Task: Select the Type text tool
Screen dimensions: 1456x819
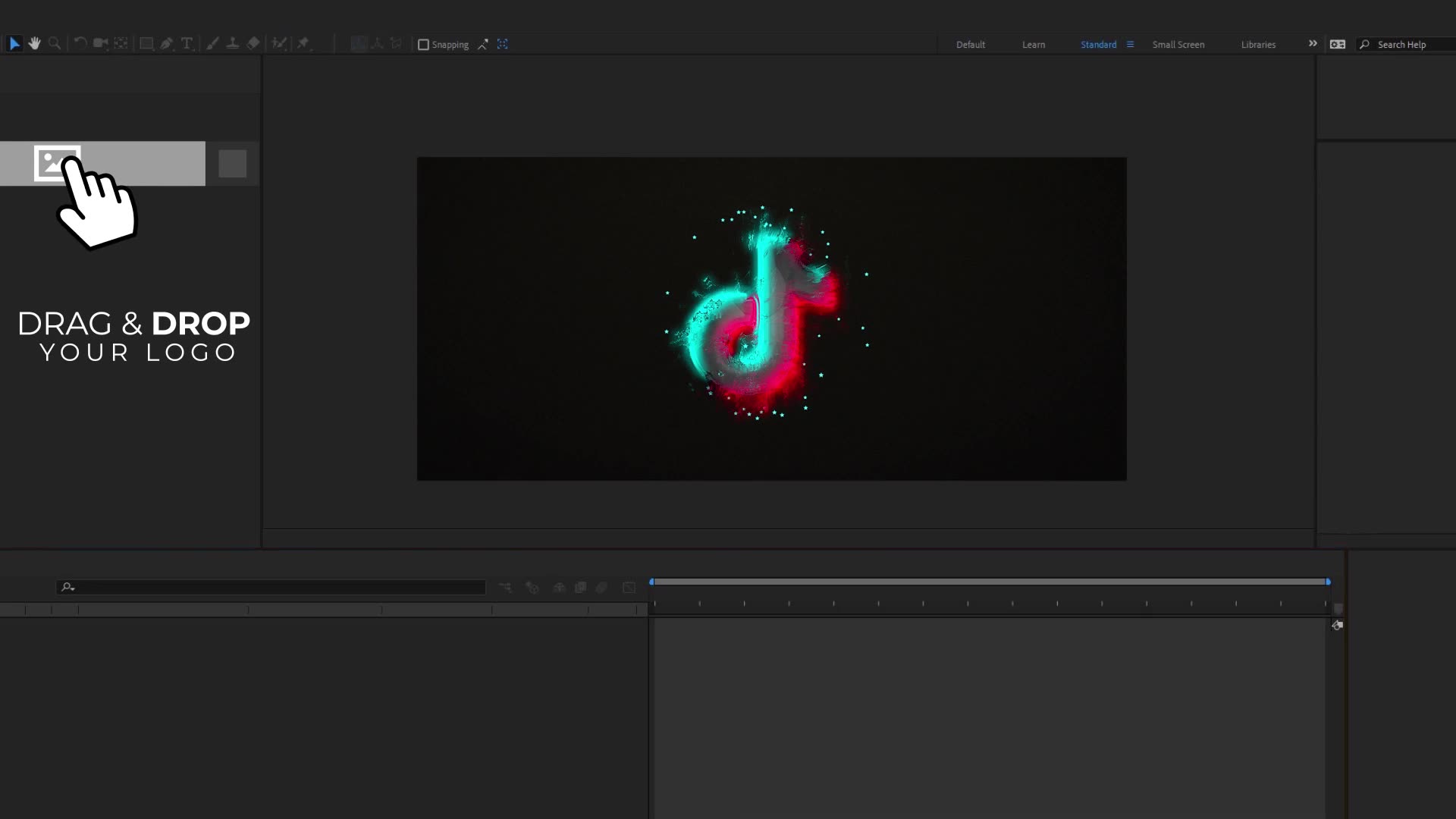Action: [187, 44]
